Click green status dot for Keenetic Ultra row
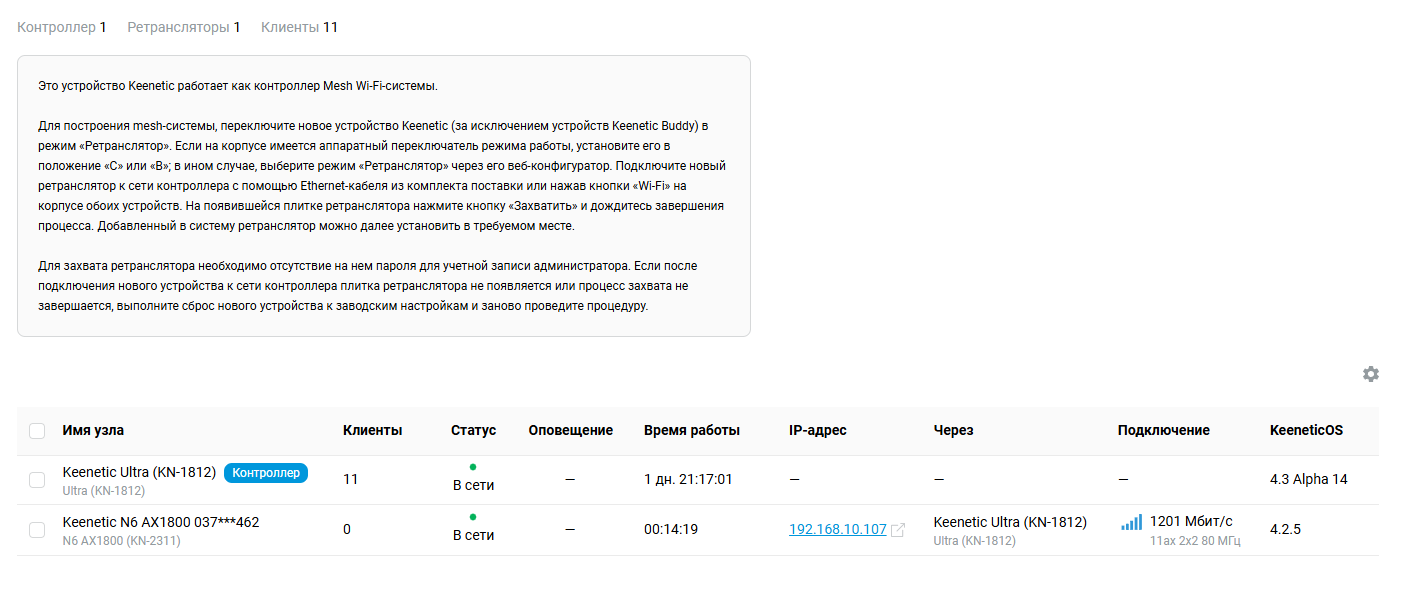The image size is (1402, 592). pyautogui.click(x=473, y=467)
